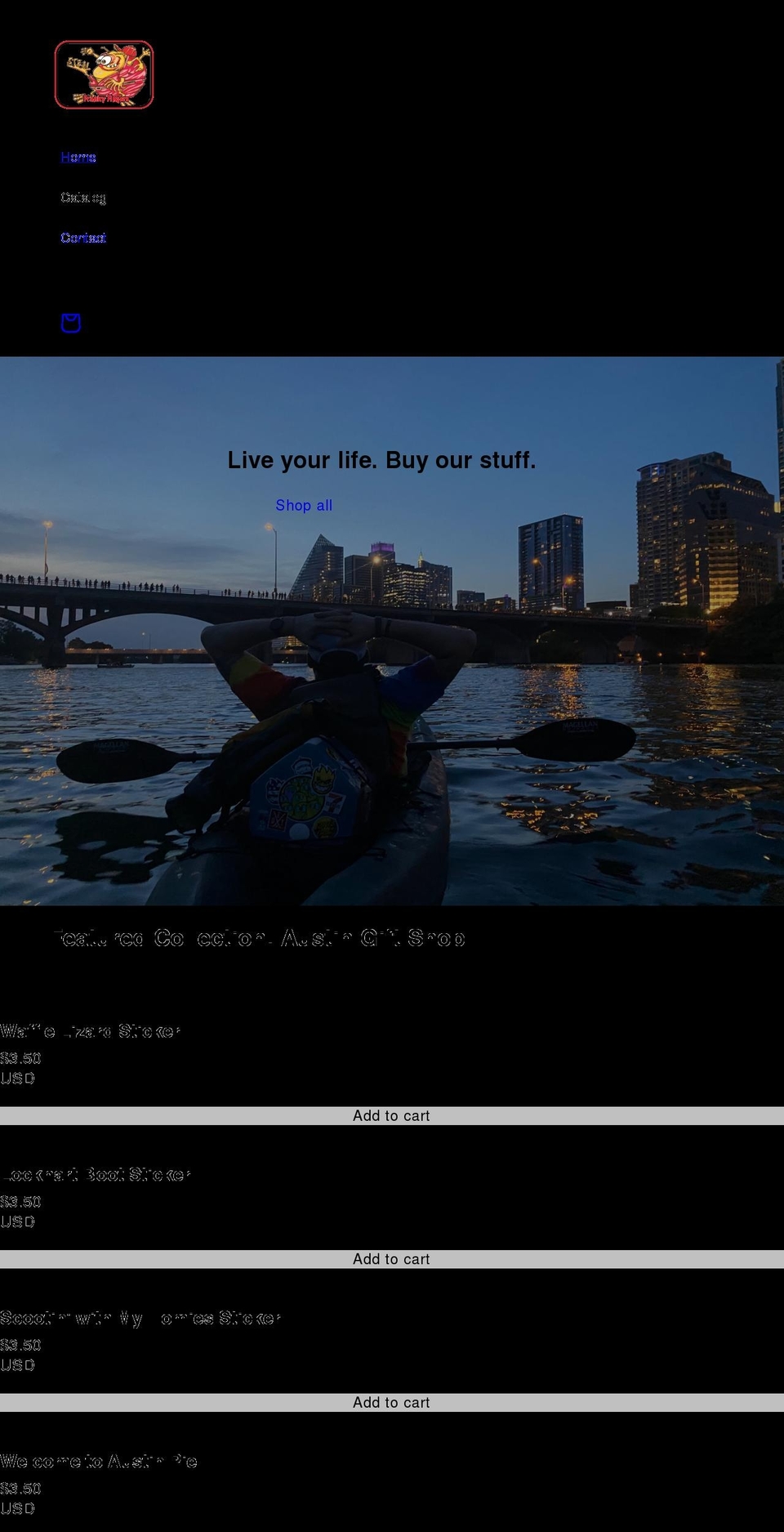Click the Shop all link
Viewport: 784px width, 1532px height.
pos(304,505)
